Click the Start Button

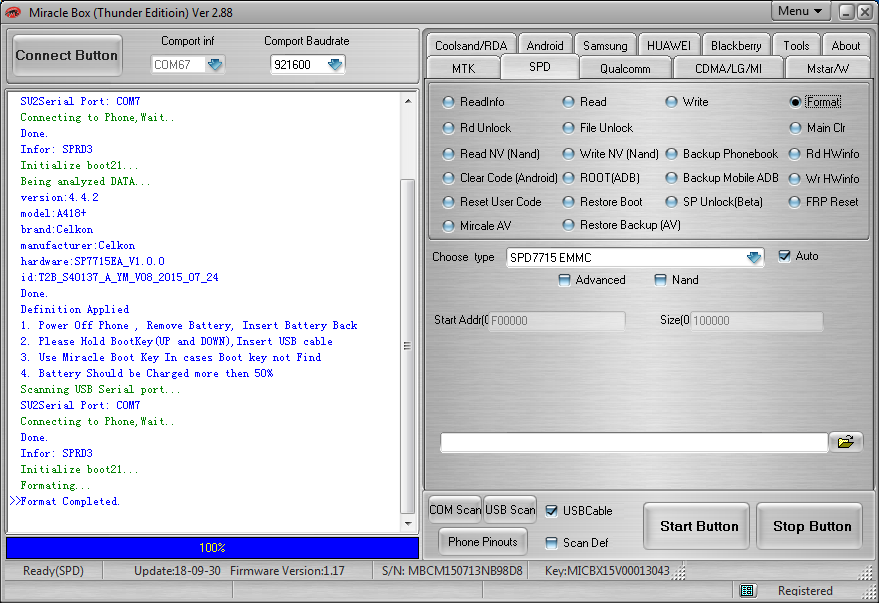[696, 526]
